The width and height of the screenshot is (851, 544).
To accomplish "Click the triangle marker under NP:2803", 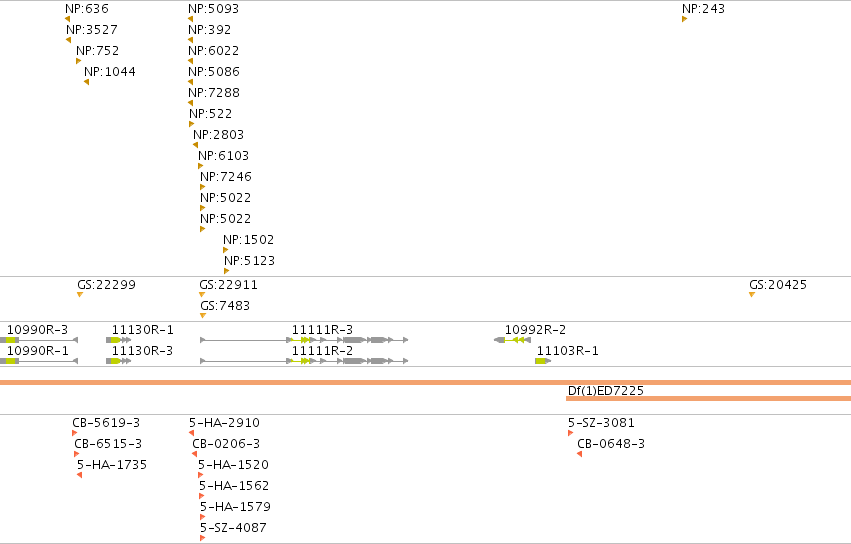I will 195,145.
